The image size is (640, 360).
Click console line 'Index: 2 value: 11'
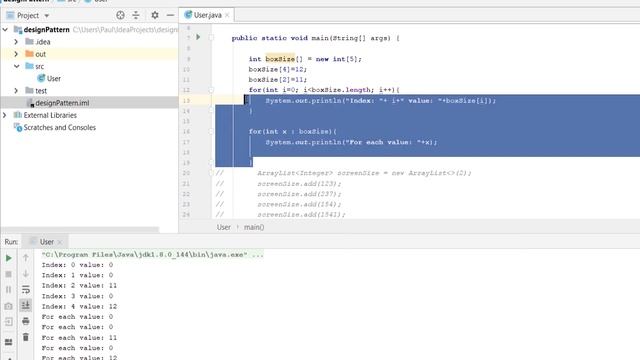point(79,286)
